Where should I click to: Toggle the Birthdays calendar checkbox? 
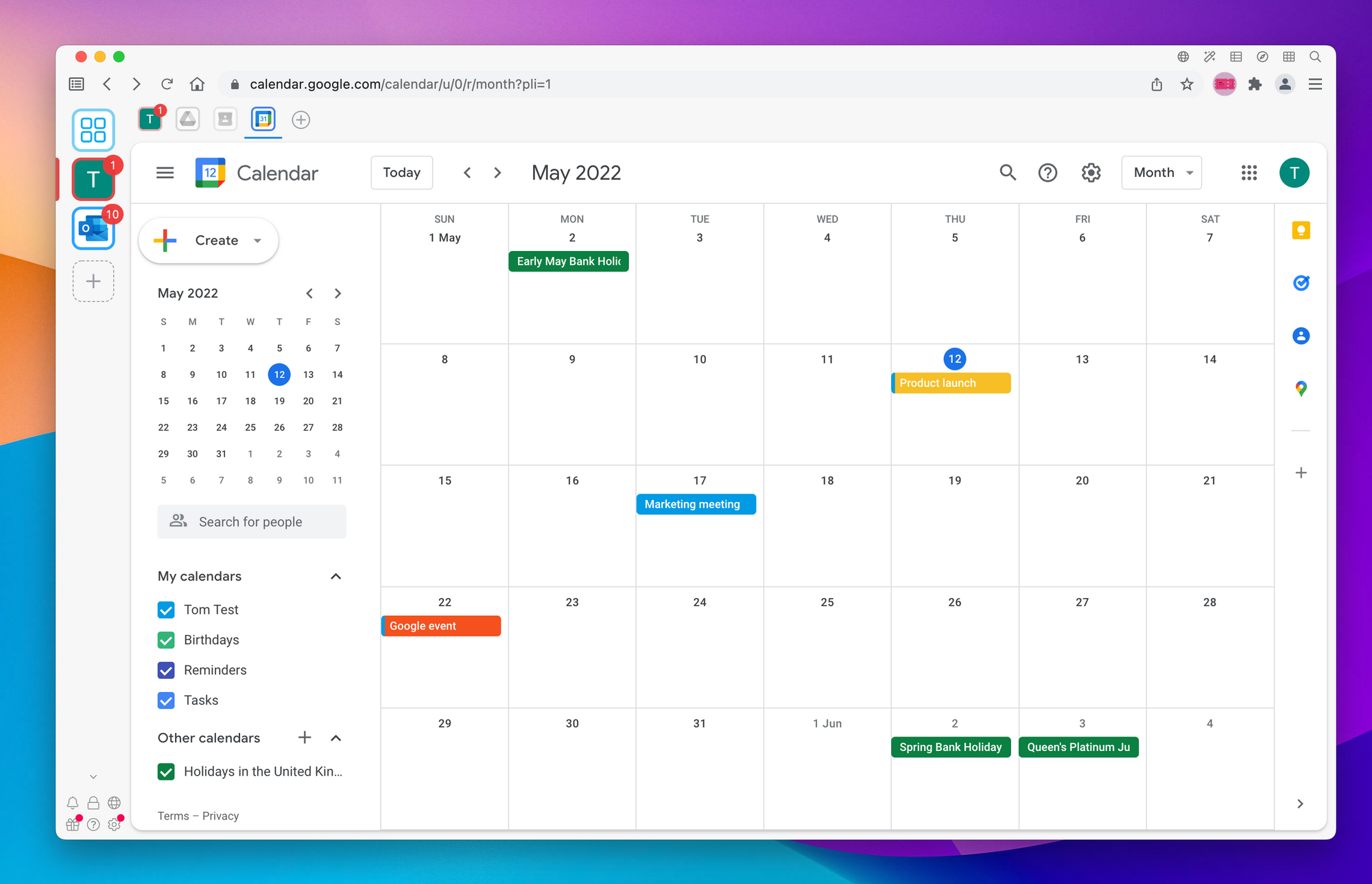(x=167, y=639)
